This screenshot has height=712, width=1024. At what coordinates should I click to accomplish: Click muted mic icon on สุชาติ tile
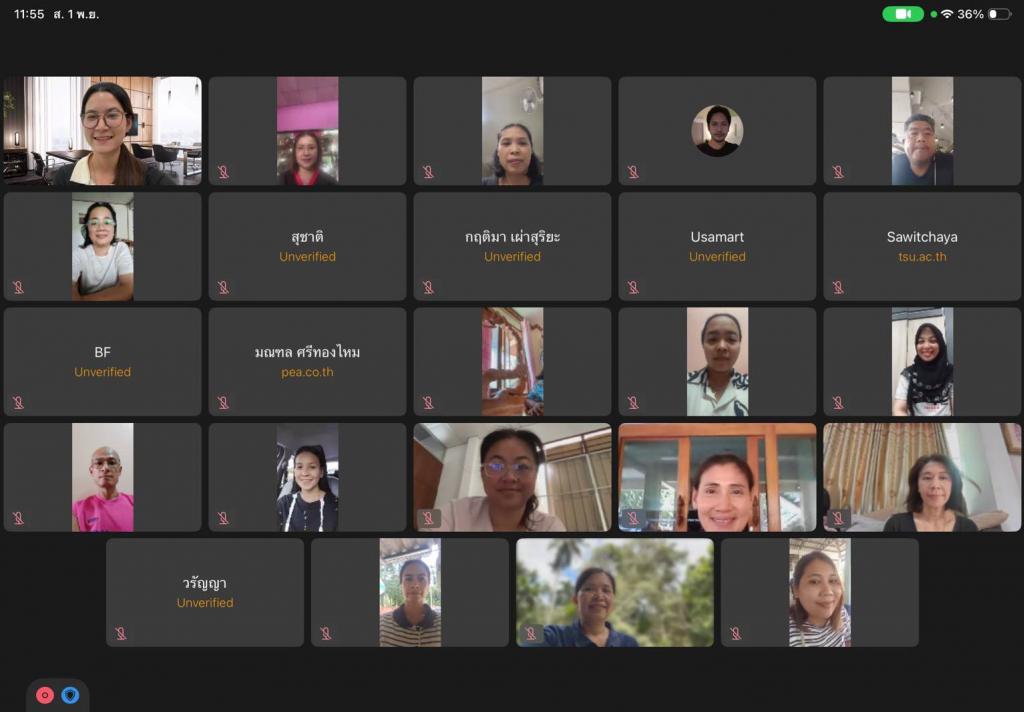(x=223, y=287)
